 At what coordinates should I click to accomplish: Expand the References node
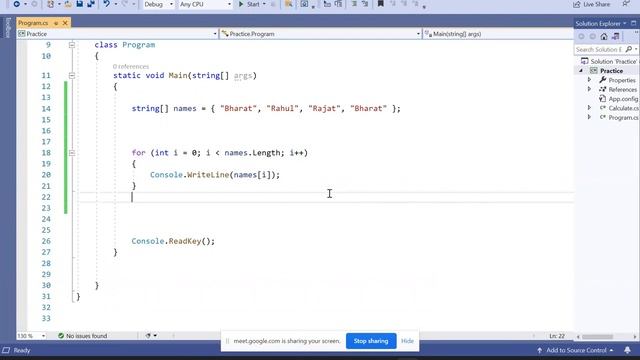click(589, 89)
